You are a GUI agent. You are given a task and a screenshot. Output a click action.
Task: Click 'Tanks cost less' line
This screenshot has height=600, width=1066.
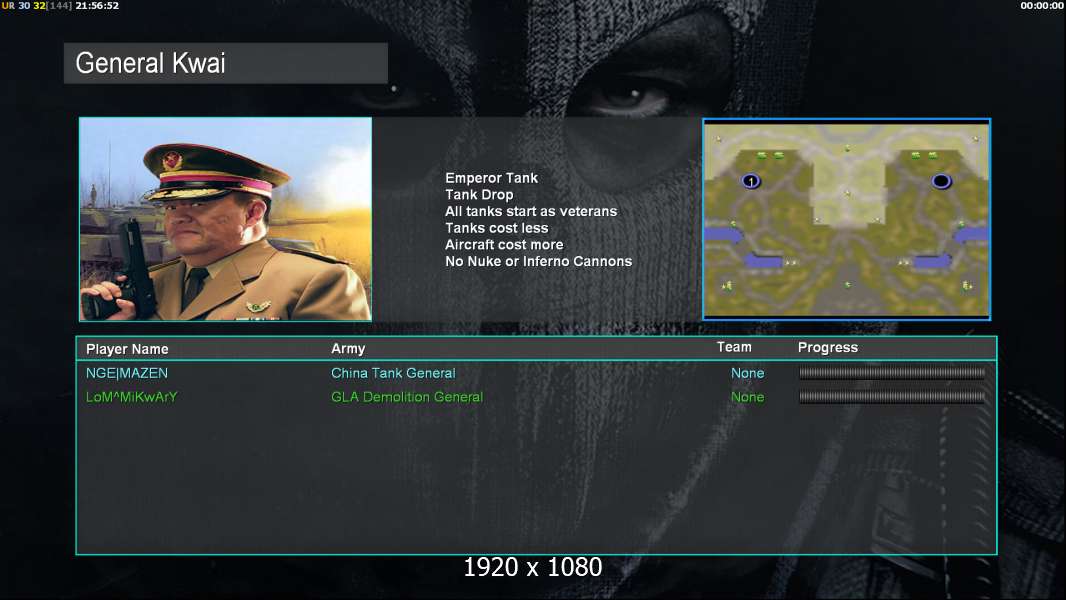click(496, 228)
